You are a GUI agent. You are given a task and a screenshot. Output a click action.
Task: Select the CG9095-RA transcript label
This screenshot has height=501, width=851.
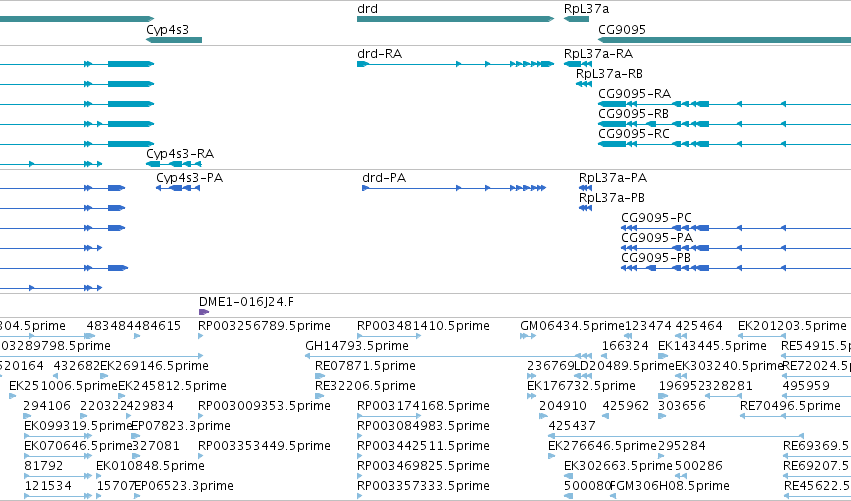click(x=634, y=94)
